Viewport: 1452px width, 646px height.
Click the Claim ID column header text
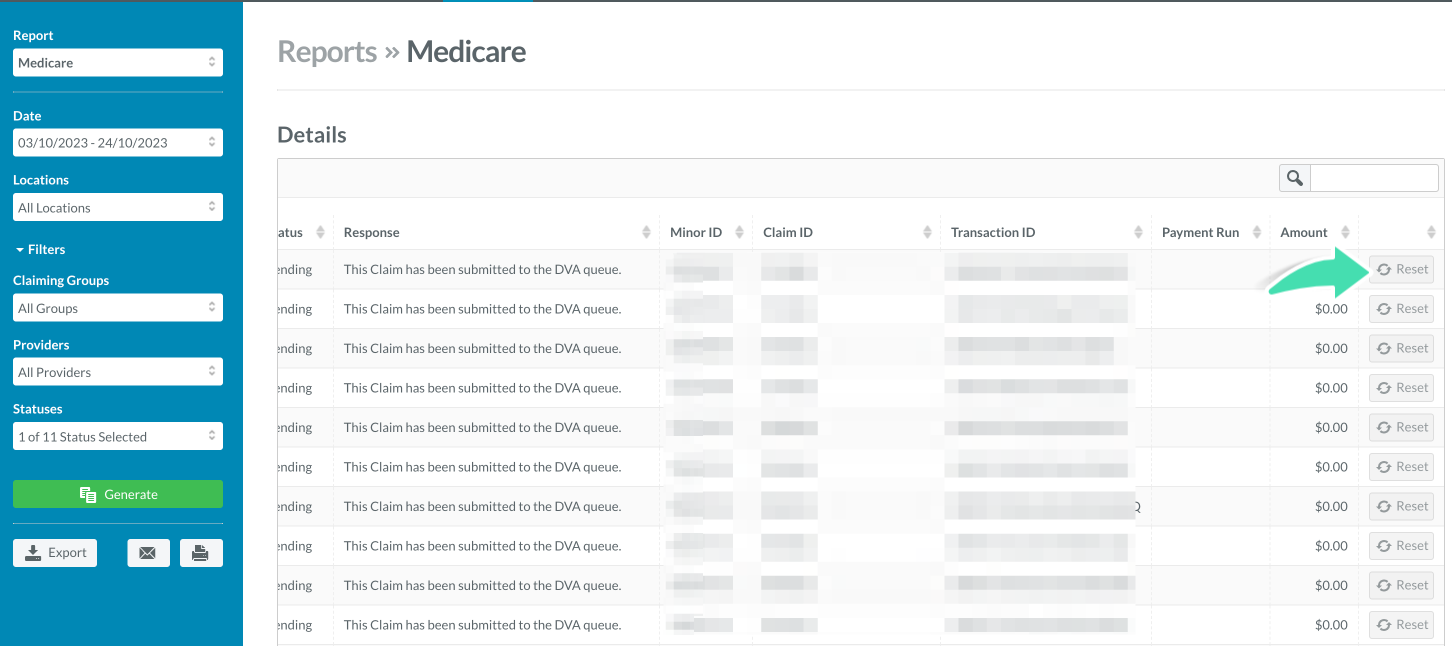788,232
